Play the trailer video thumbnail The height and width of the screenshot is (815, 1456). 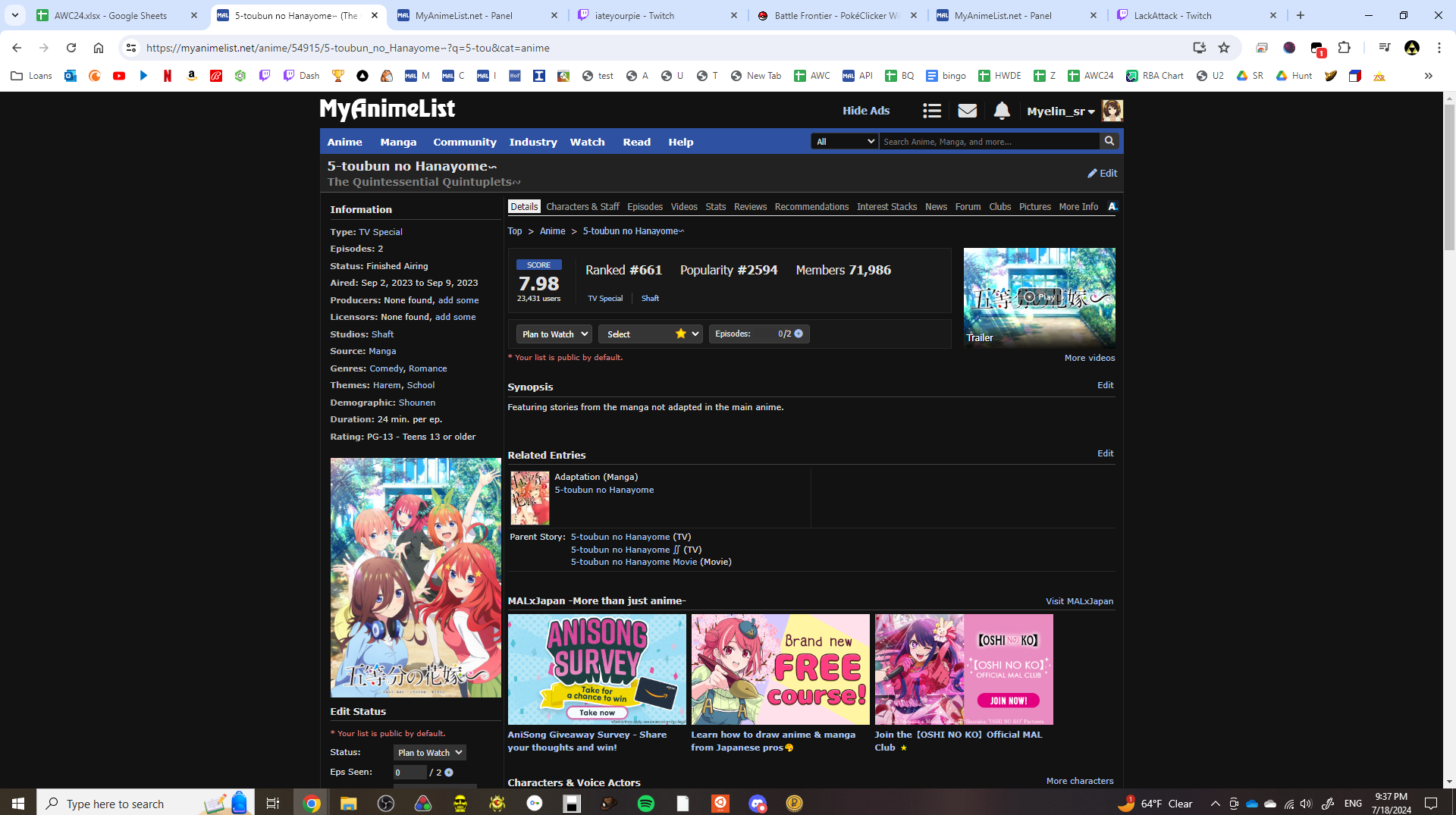click(1039, 297)
